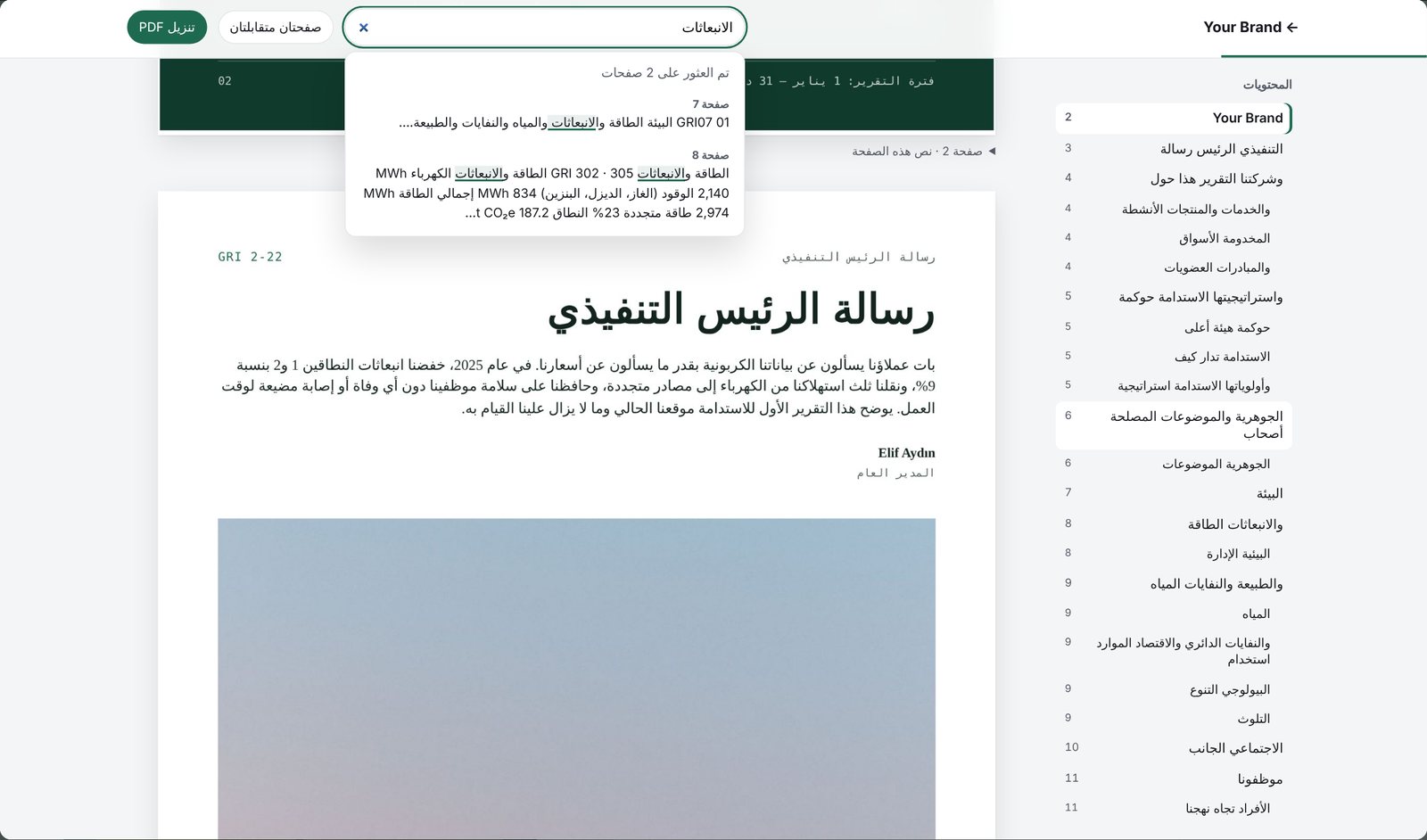Click the المحتويات sidebar heading
Image resolution: width=1427 pixels, height=840 pixels.
(x=1267, y=85)
